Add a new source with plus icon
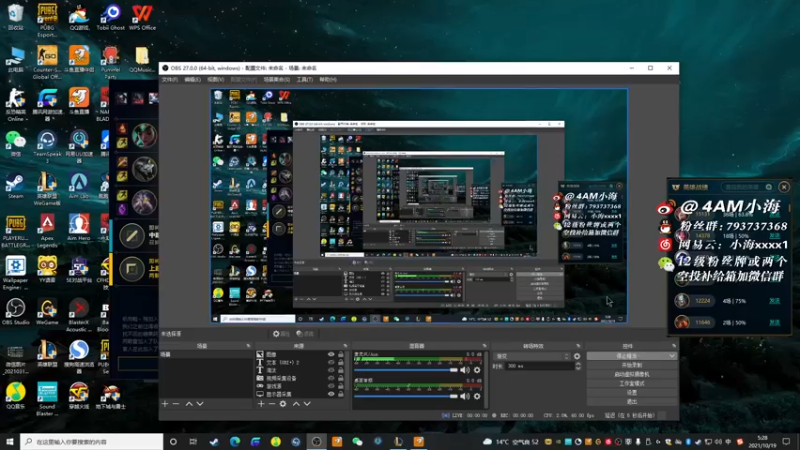The image size is (800, 450). point(261,404)
